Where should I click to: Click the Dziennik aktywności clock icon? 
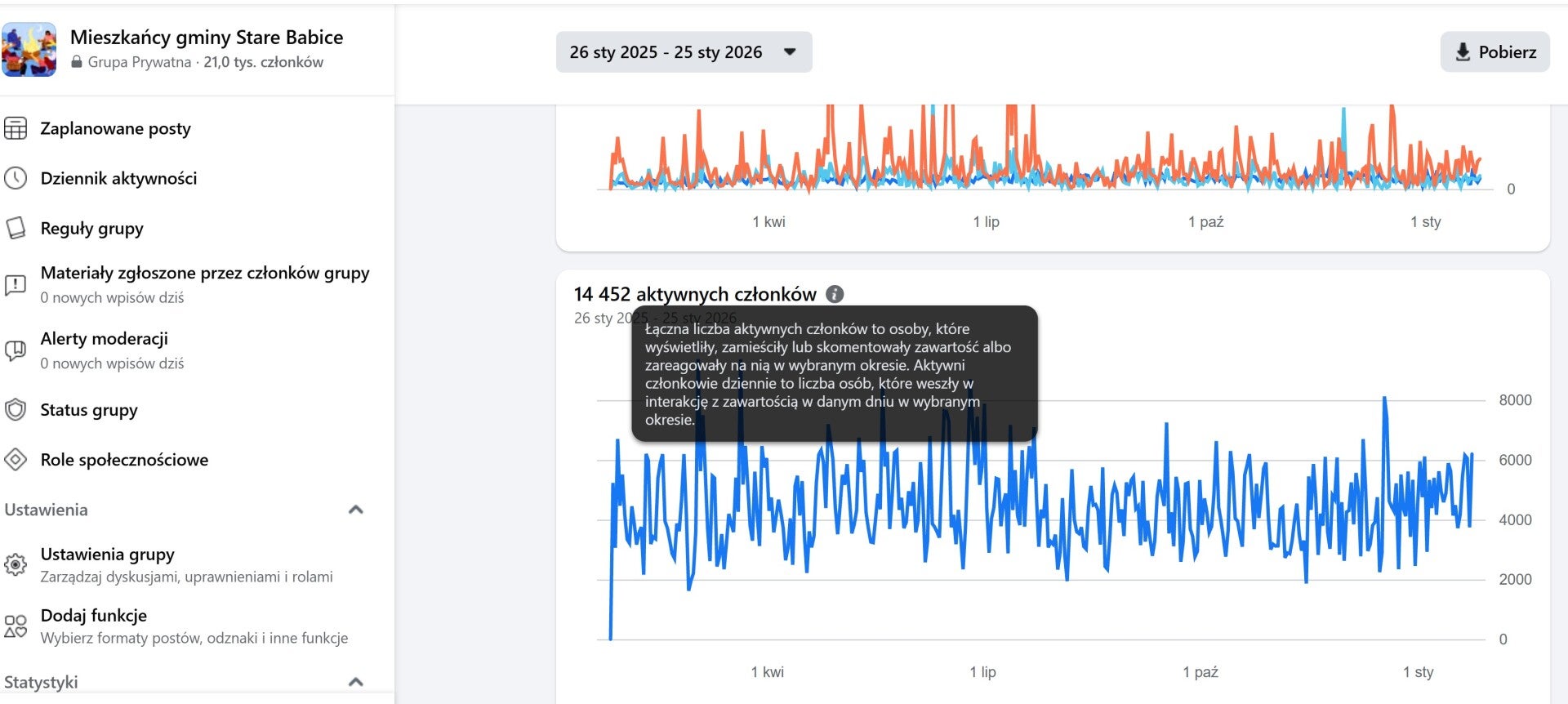tap(16, 178)
